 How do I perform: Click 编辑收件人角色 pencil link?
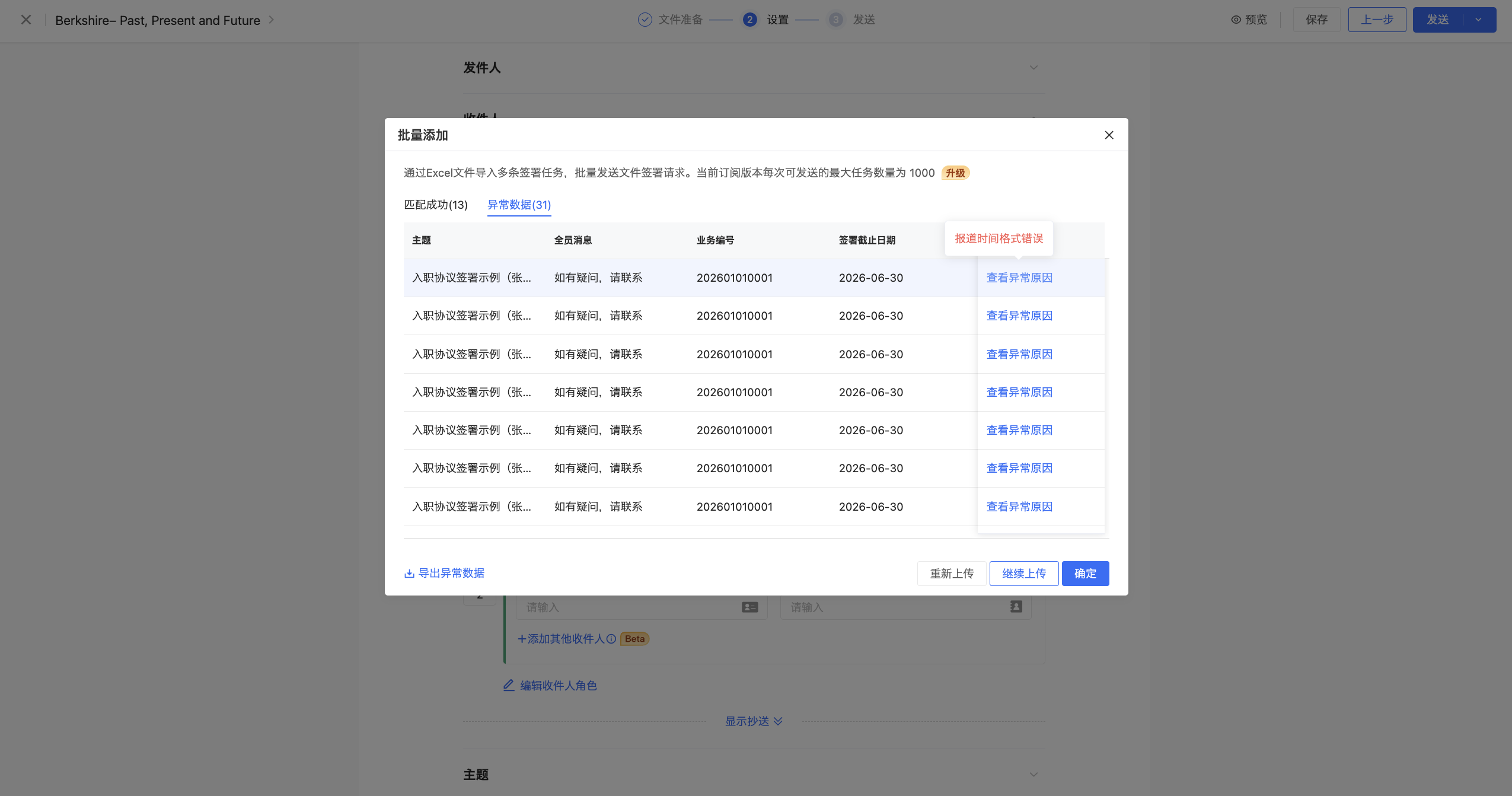point(550,686)
